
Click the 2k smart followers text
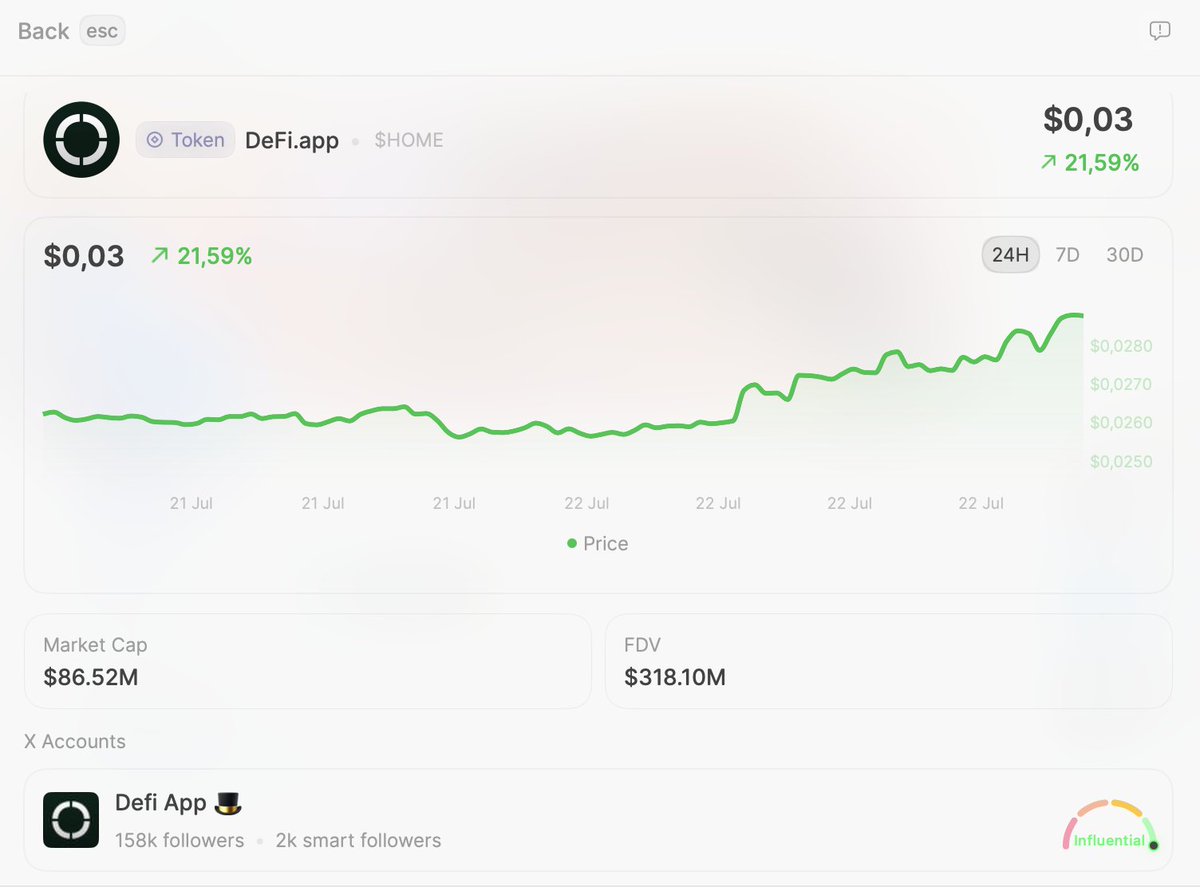pyautogui.click(x=359, y=840)
